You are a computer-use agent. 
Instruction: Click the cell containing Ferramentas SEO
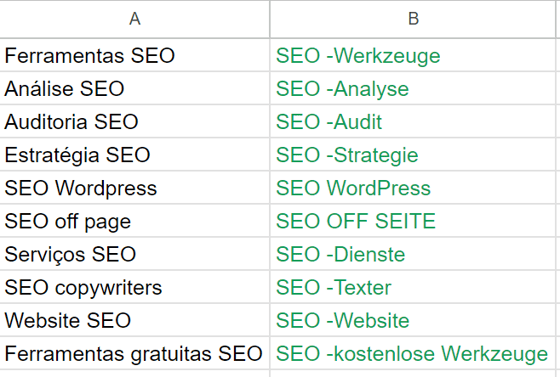click(x=135, y=55)
